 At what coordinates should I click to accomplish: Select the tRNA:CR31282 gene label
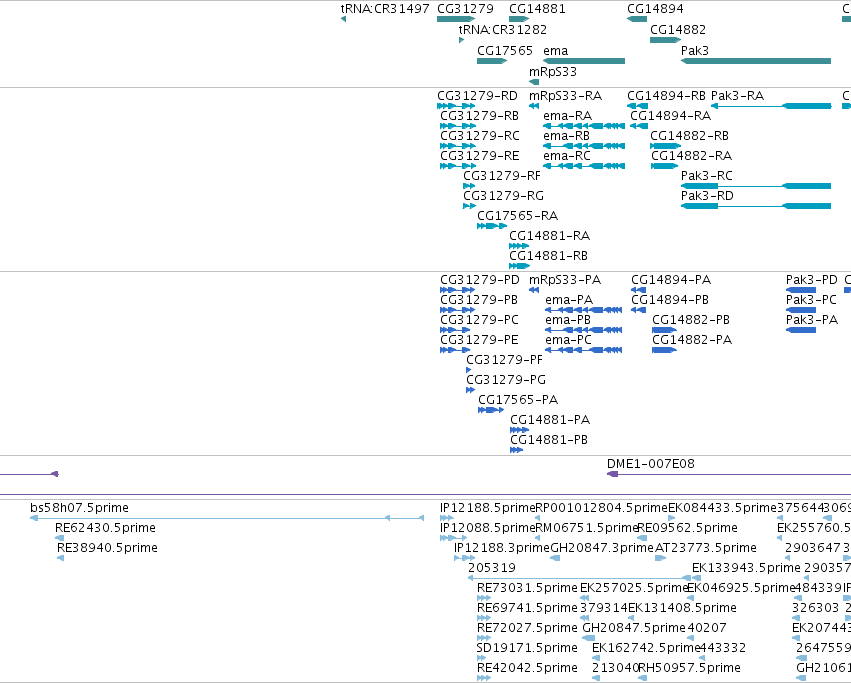point(503,29)
